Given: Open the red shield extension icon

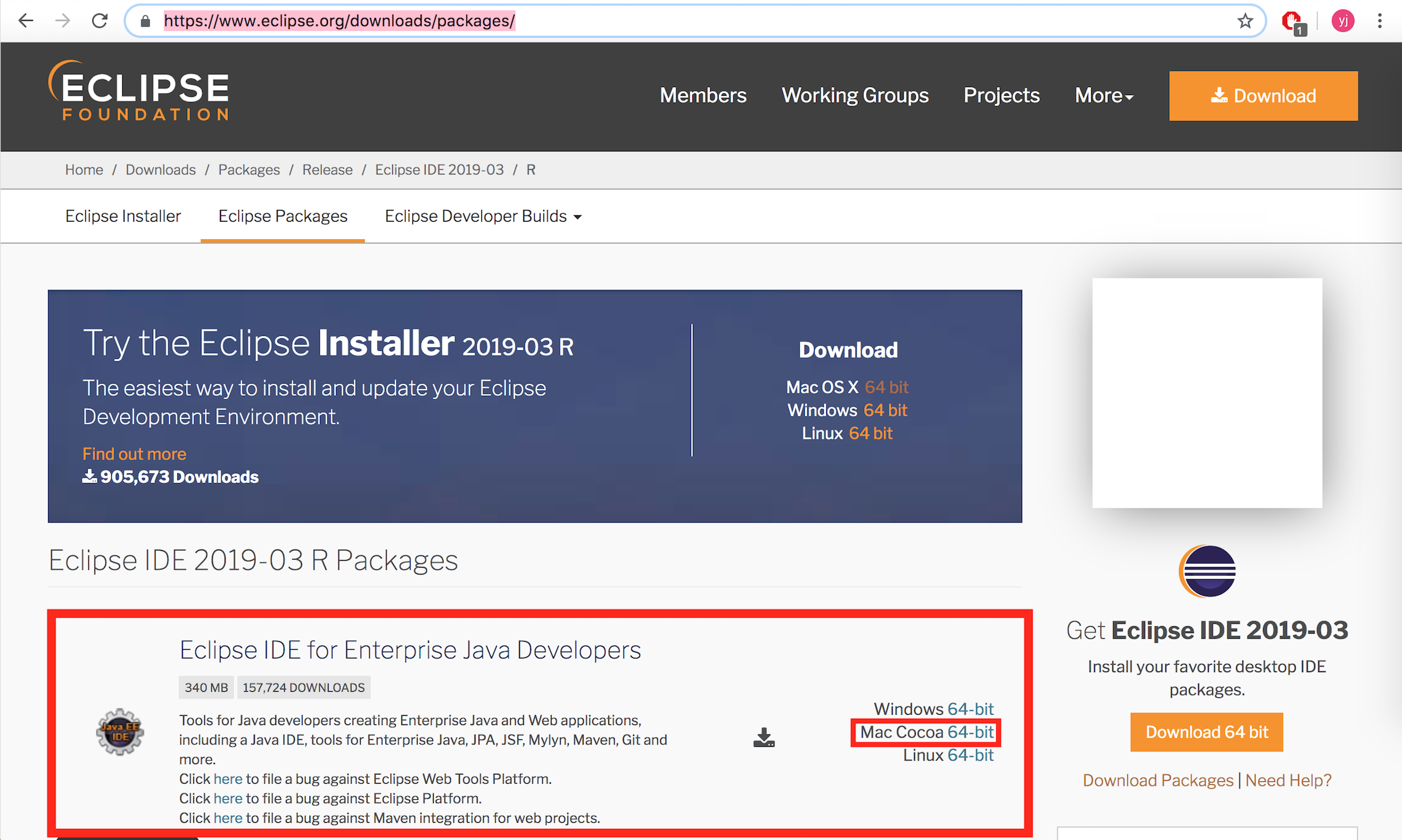Looking at the screenshot, I should pyautogui.click(x=1291, y=22).
